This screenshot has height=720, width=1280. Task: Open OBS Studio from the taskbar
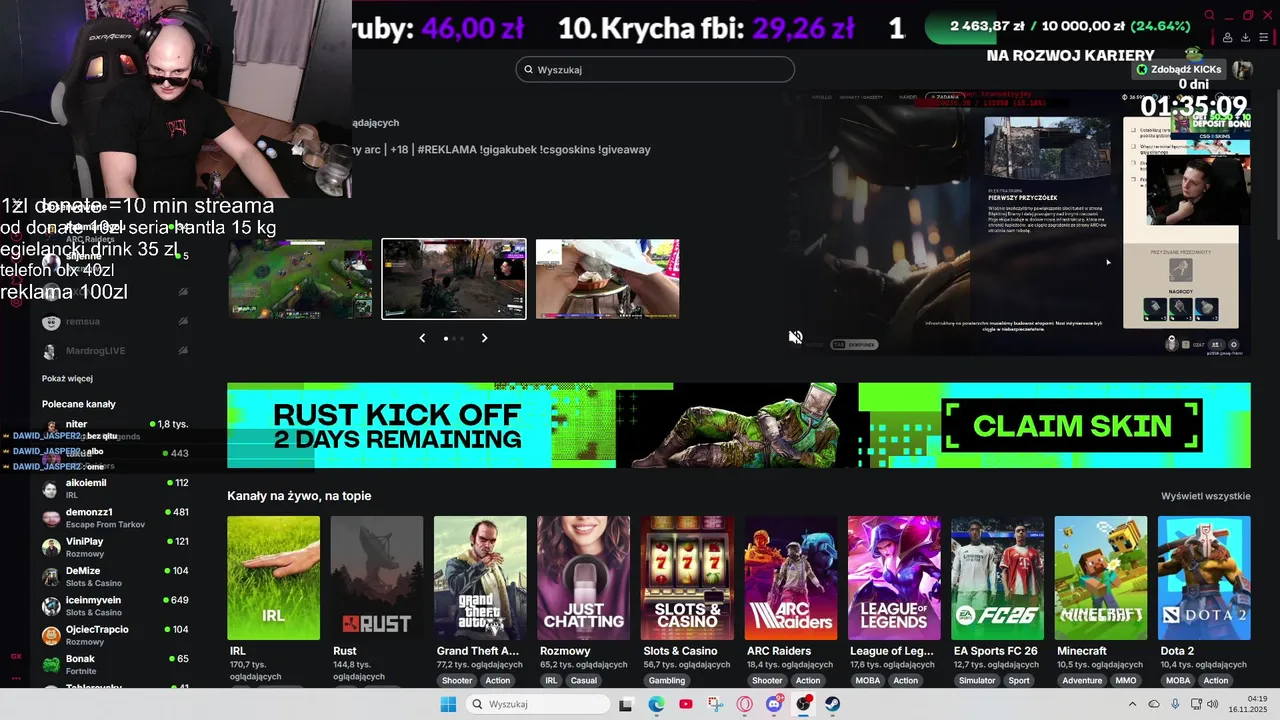(803, 704)
